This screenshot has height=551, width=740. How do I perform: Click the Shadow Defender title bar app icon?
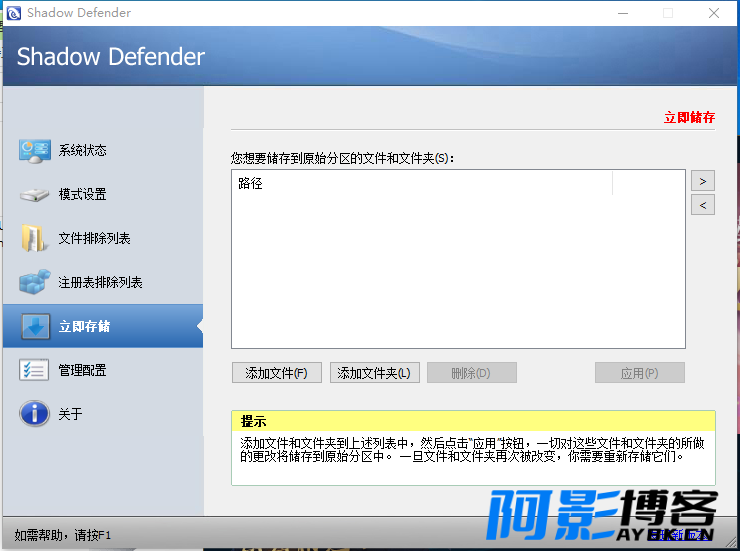[x=14, y=13]
